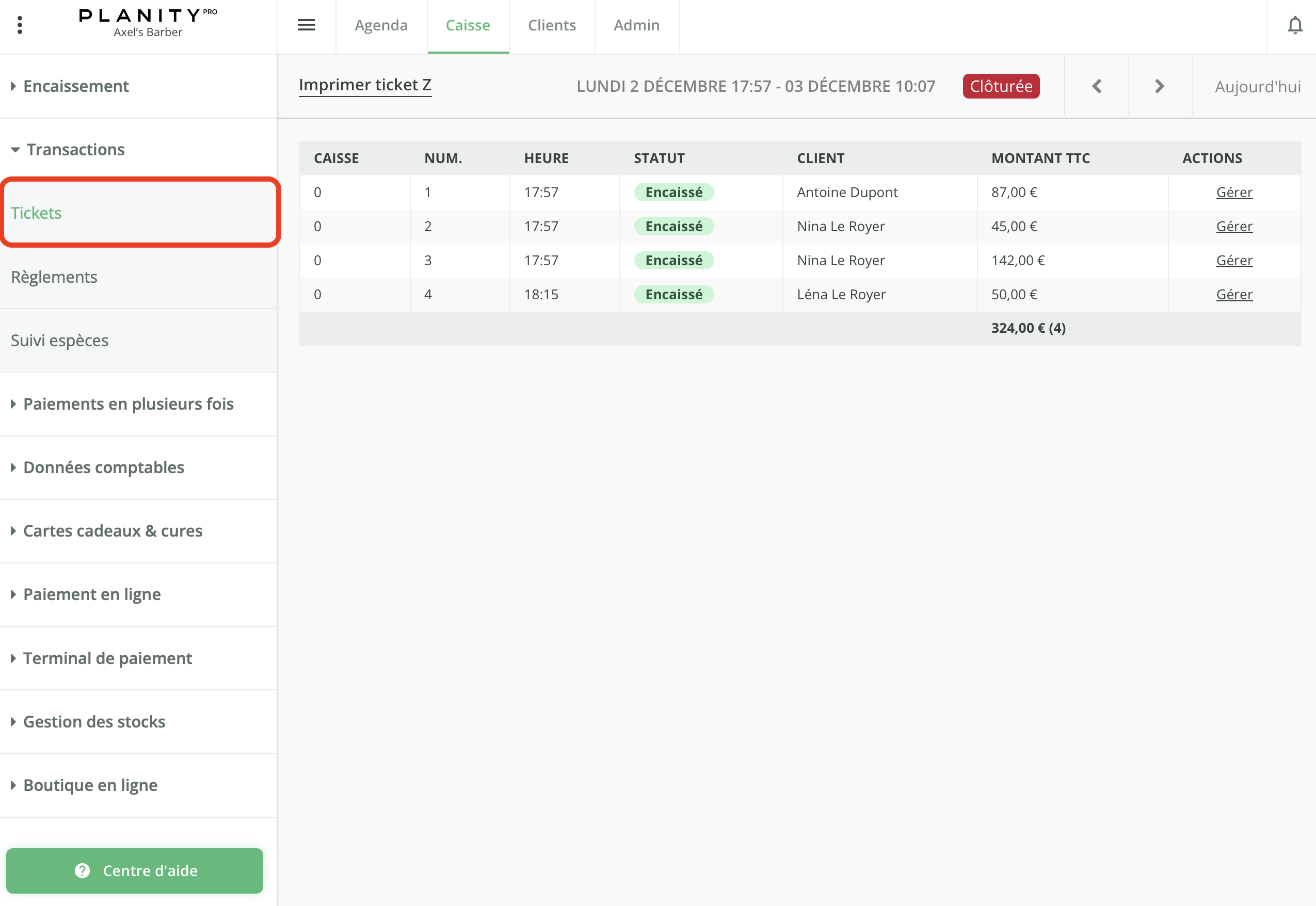Expand the Encaissement section
1316x906 pixels.
[76, 86]
